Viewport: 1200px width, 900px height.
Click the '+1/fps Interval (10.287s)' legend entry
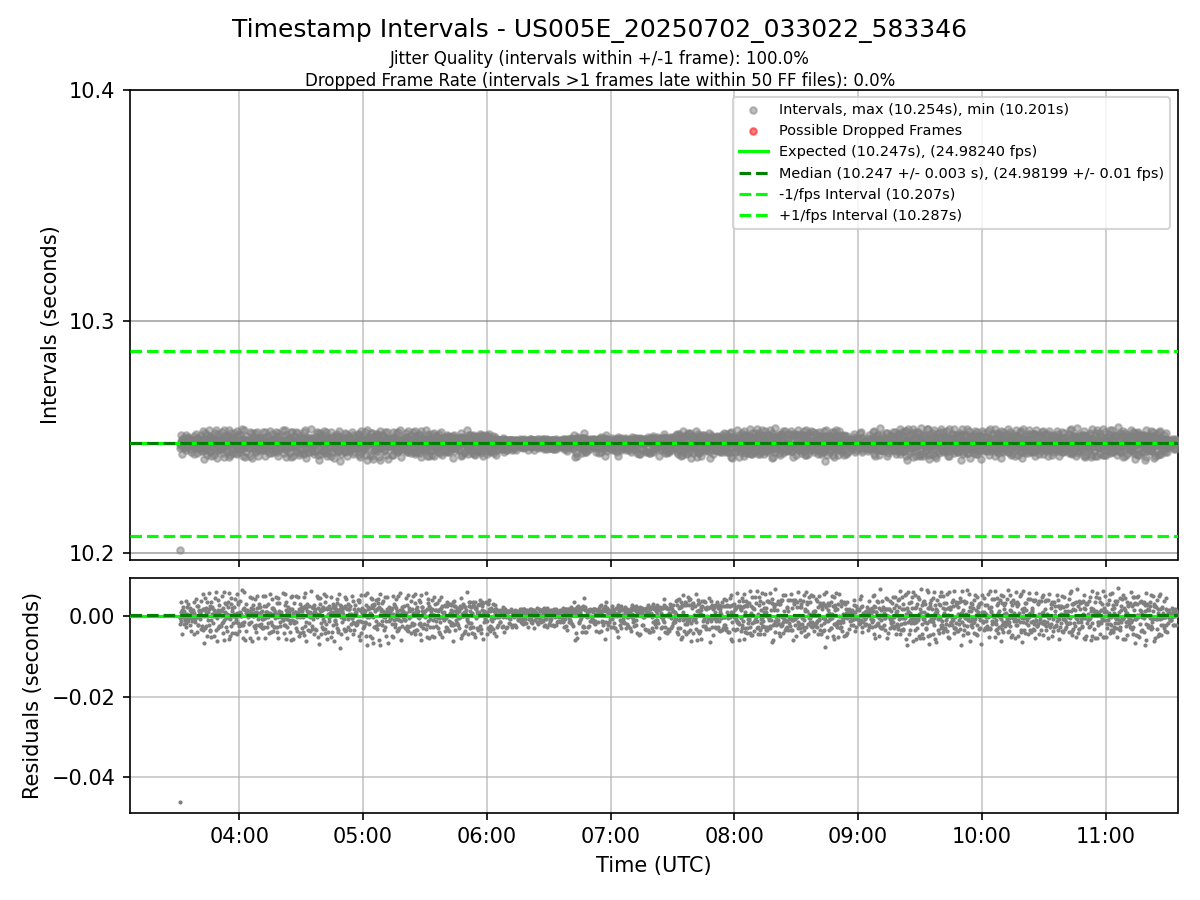(870, 215)
